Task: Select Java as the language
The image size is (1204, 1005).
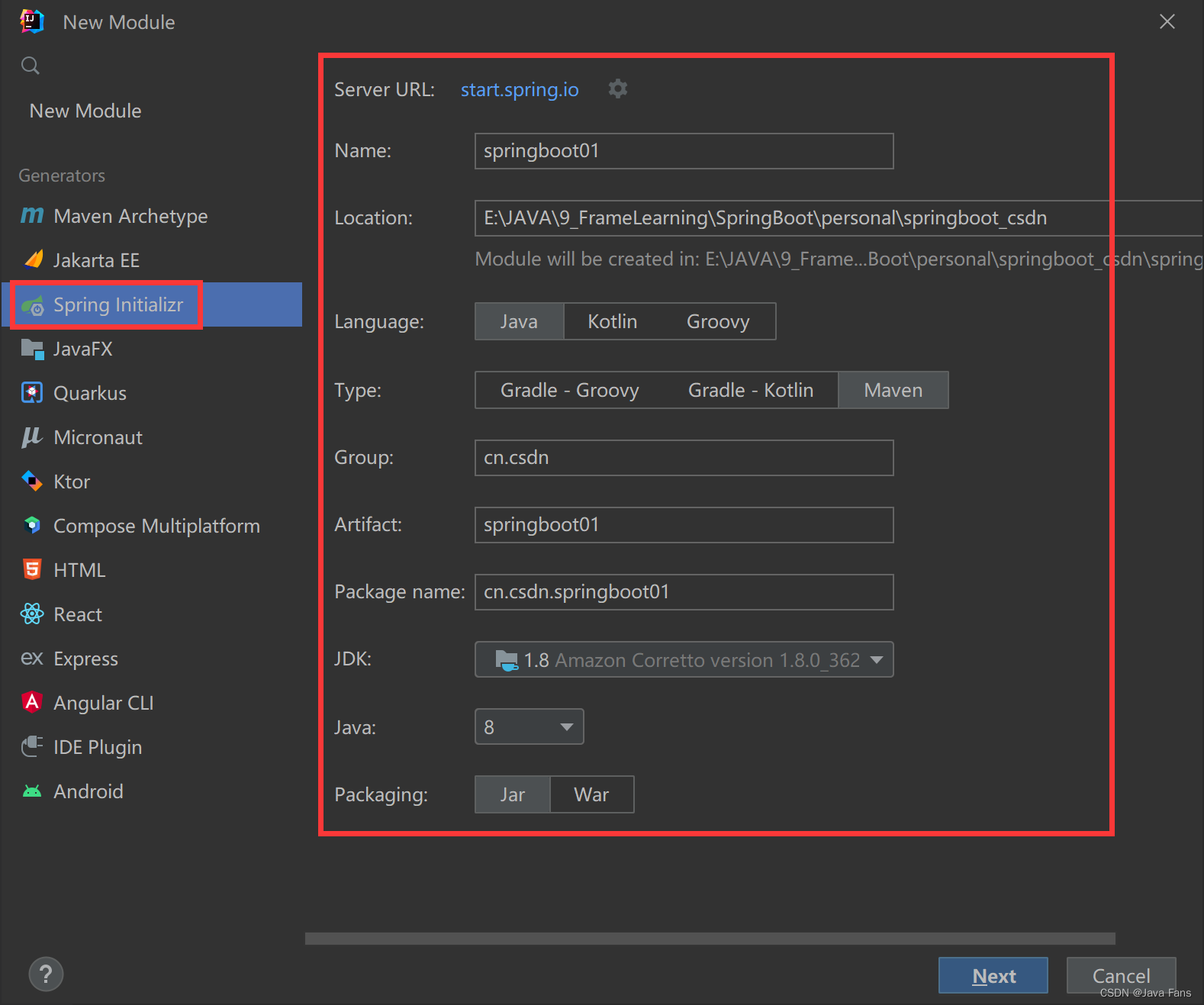Action: [519, 321]
